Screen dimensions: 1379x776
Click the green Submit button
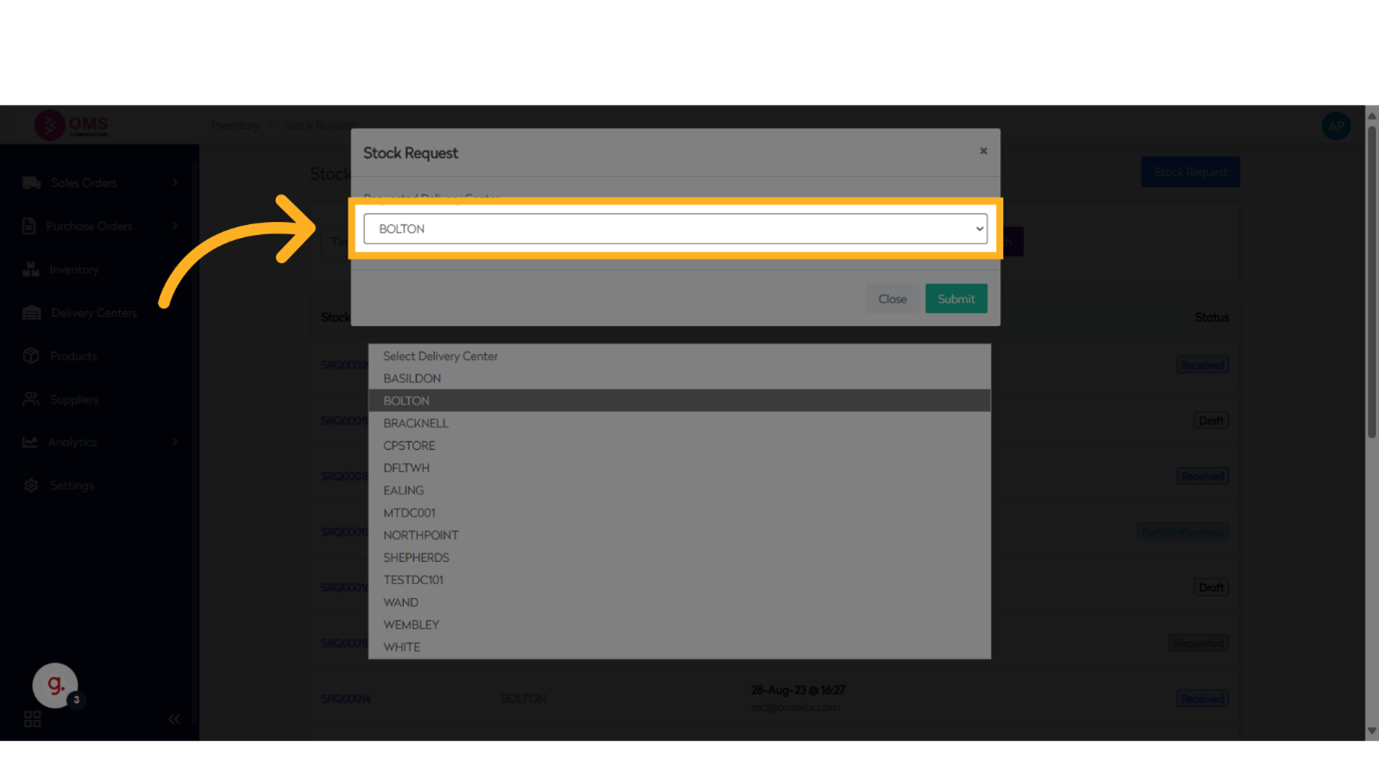click(955, 299)
